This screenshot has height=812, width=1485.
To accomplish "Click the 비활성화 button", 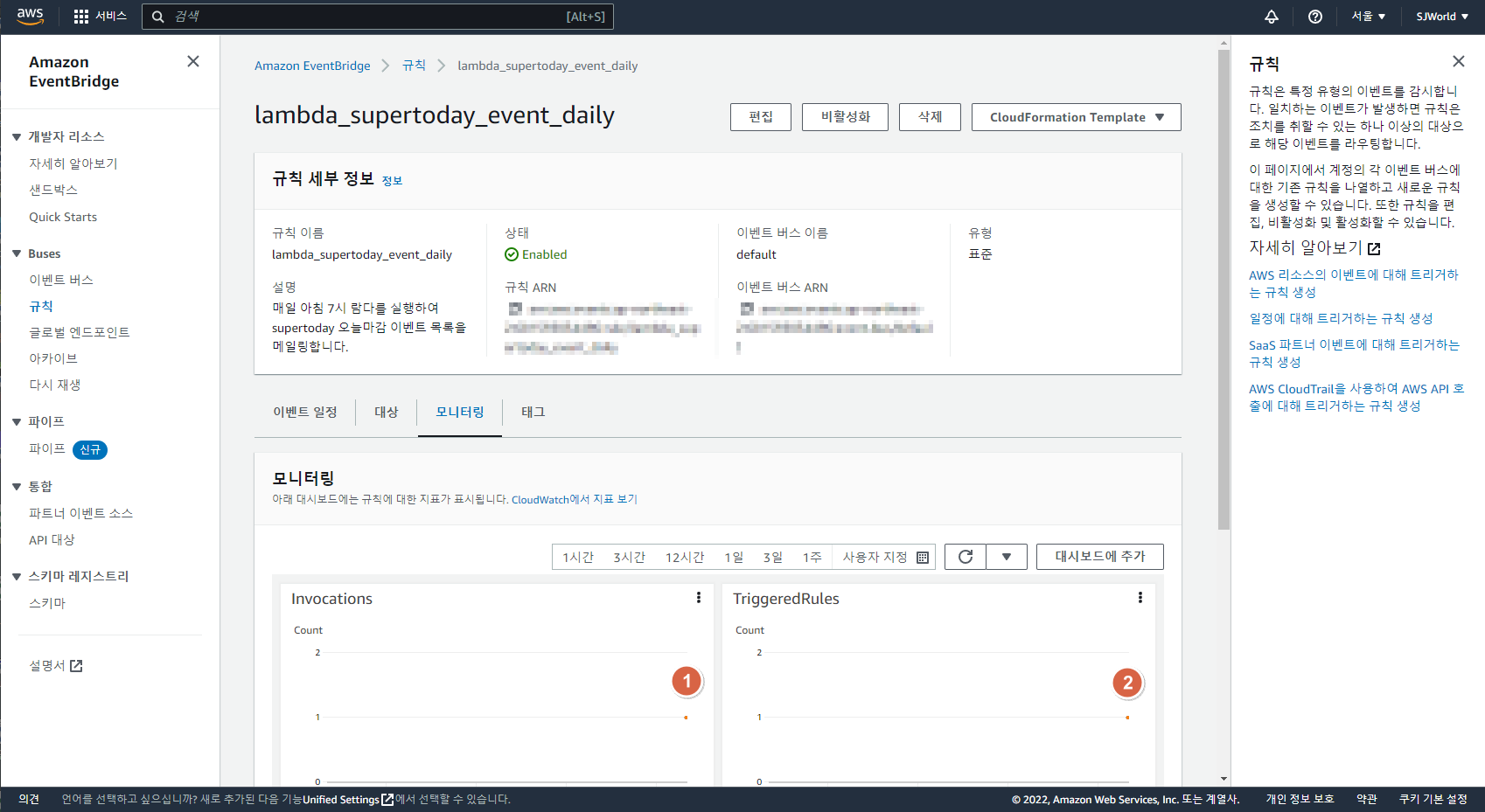I will coord(846,117).
